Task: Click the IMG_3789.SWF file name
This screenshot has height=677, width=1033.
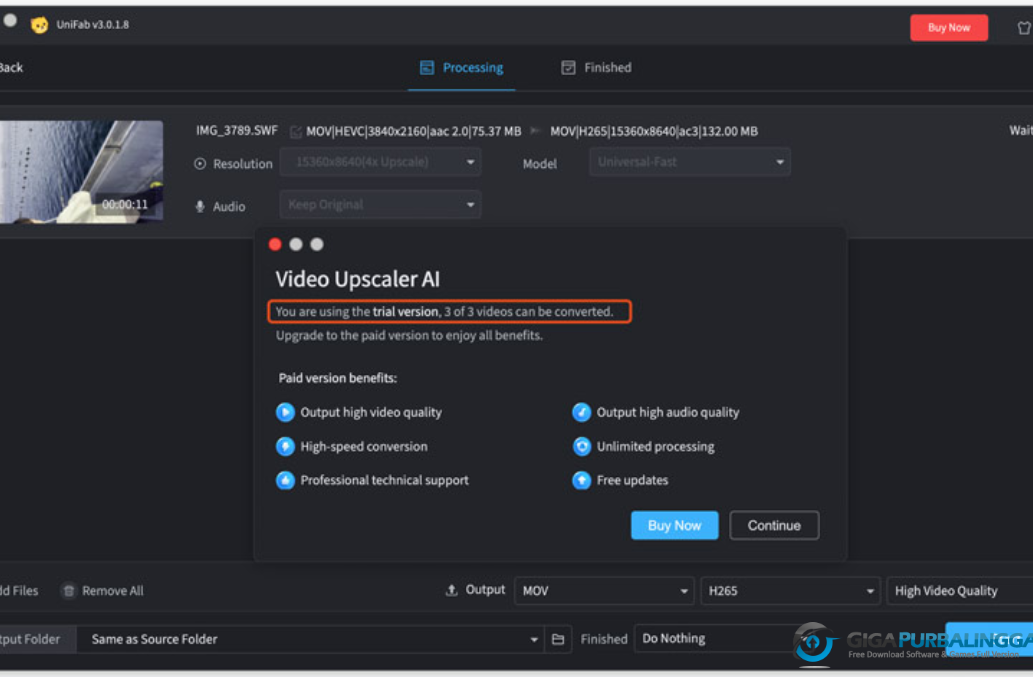Action: (x=237, y=130)
